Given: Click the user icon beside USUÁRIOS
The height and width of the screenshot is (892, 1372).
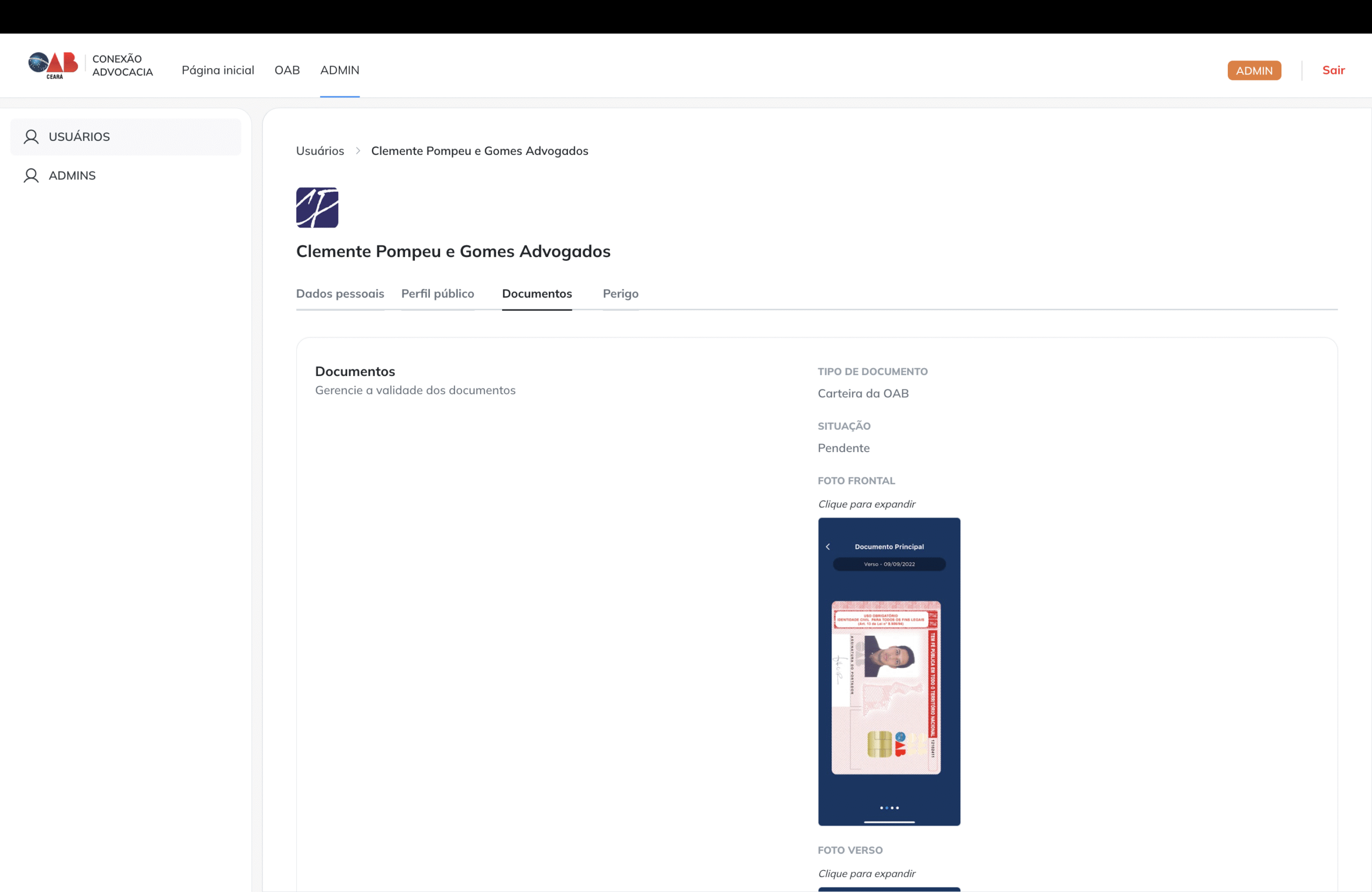Looking at the screenshot, I should pos(31,137).
